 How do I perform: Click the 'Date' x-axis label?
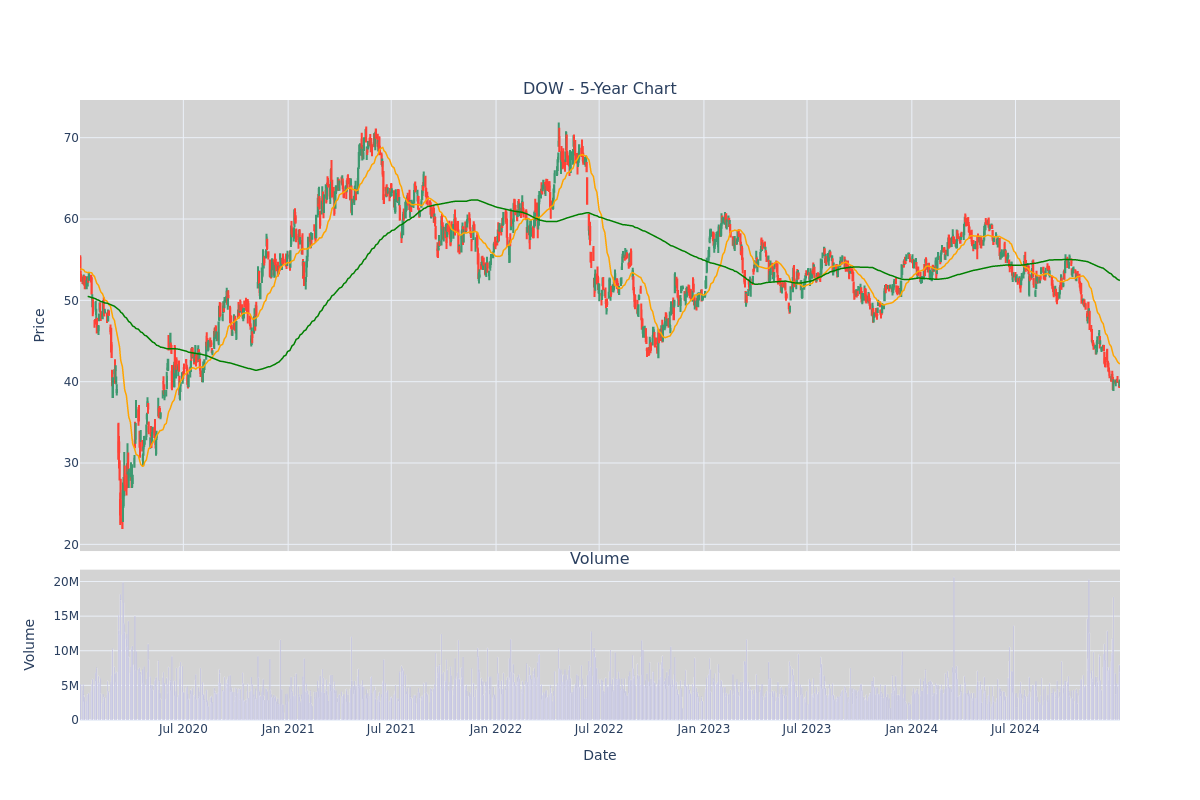click(x=599, y=755)
